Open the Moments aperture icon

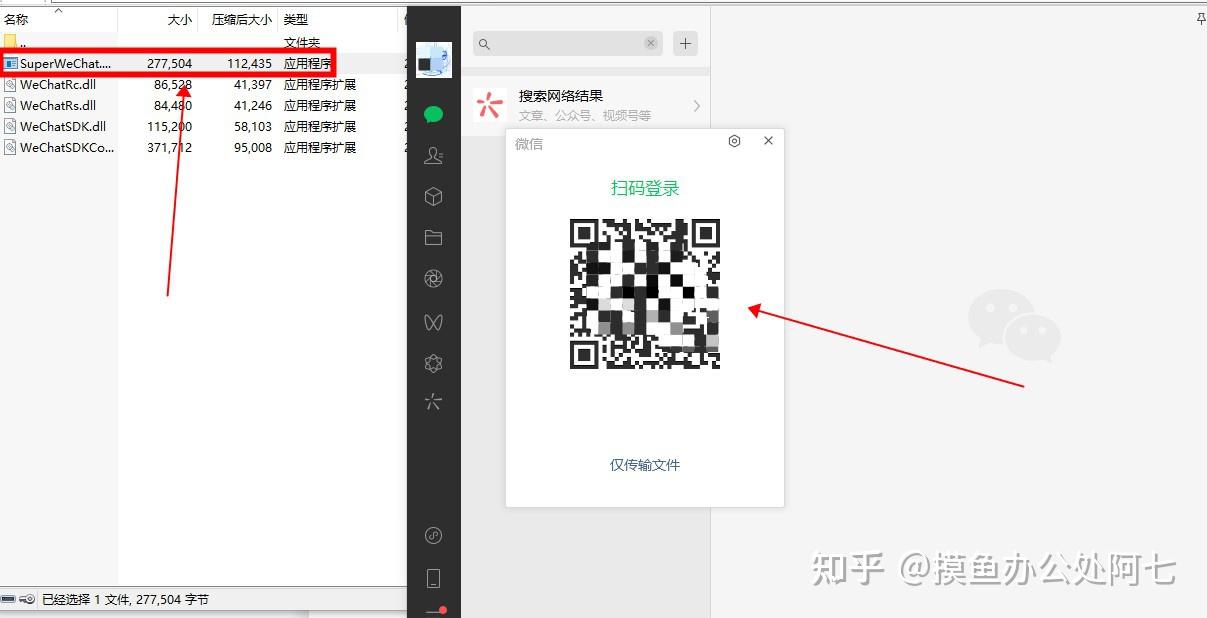point(433,278)
